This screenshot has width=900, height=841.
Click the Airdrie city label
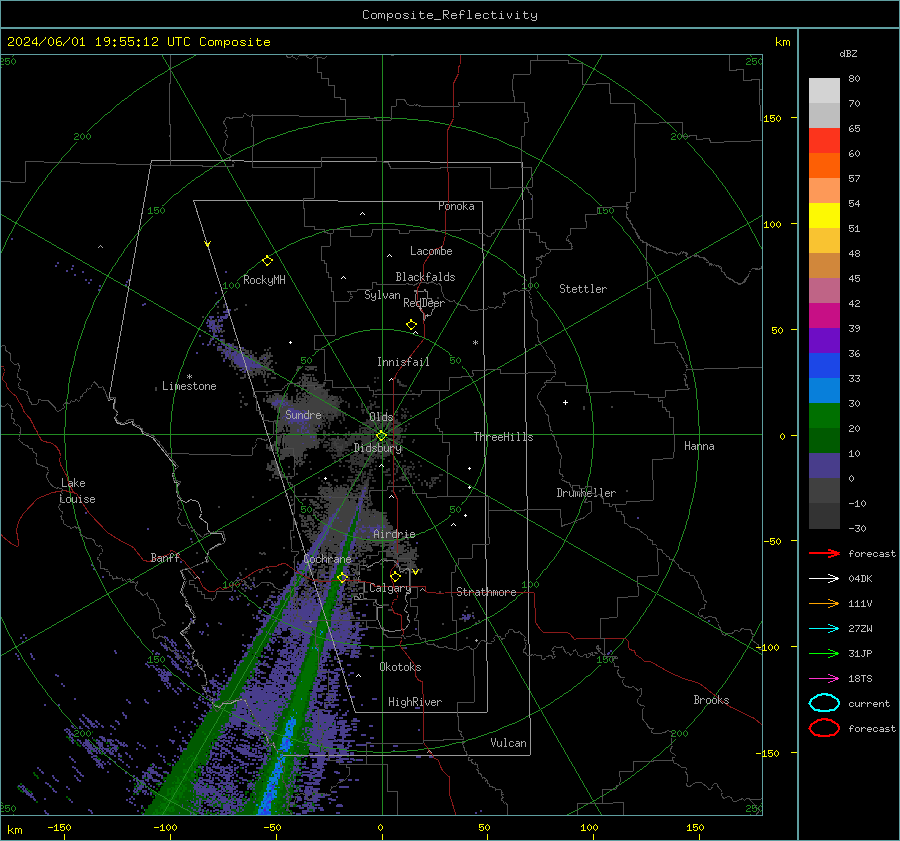[x=394, y=534]
